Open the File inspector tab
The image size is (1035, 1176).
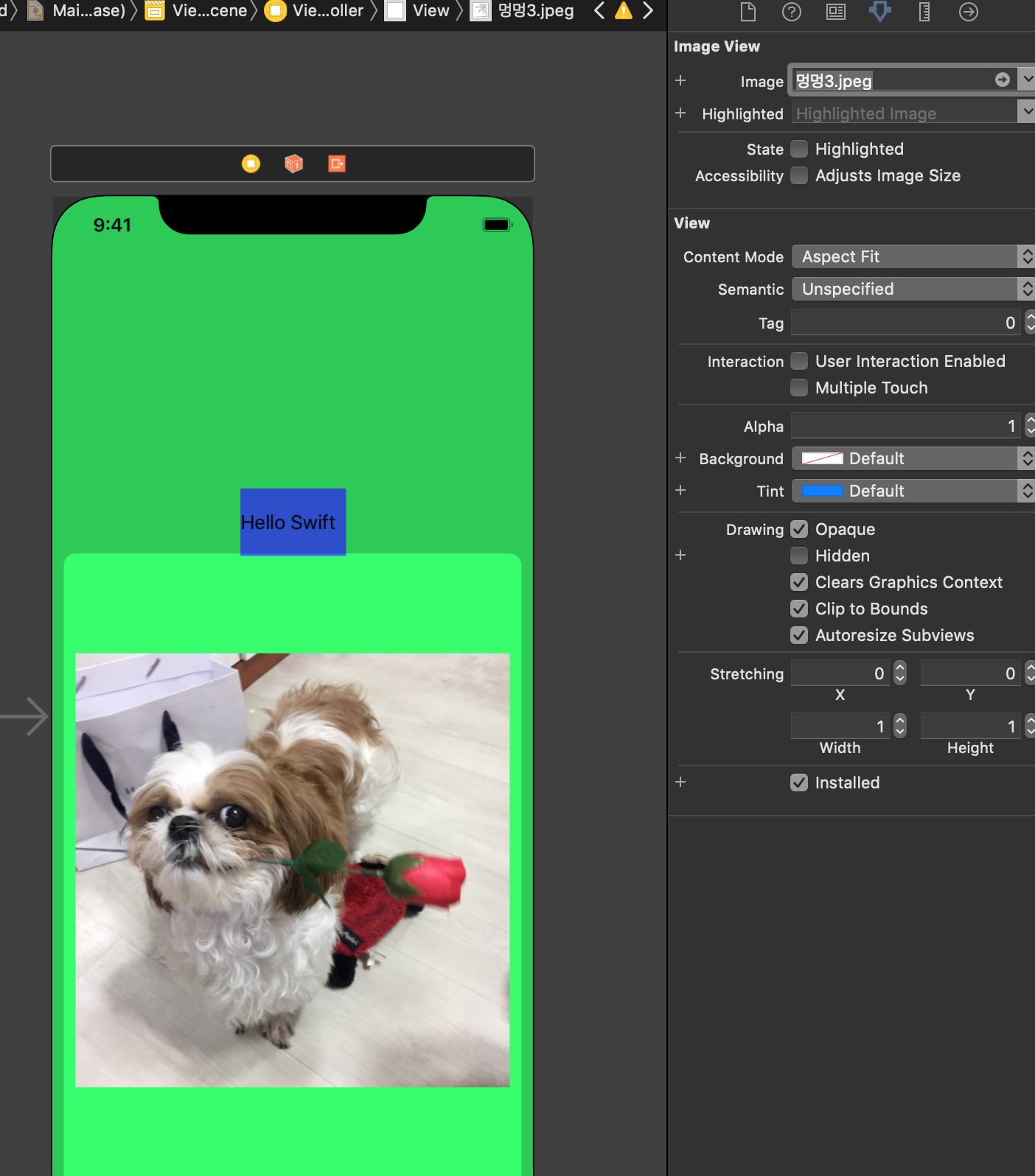coord(747,12)
